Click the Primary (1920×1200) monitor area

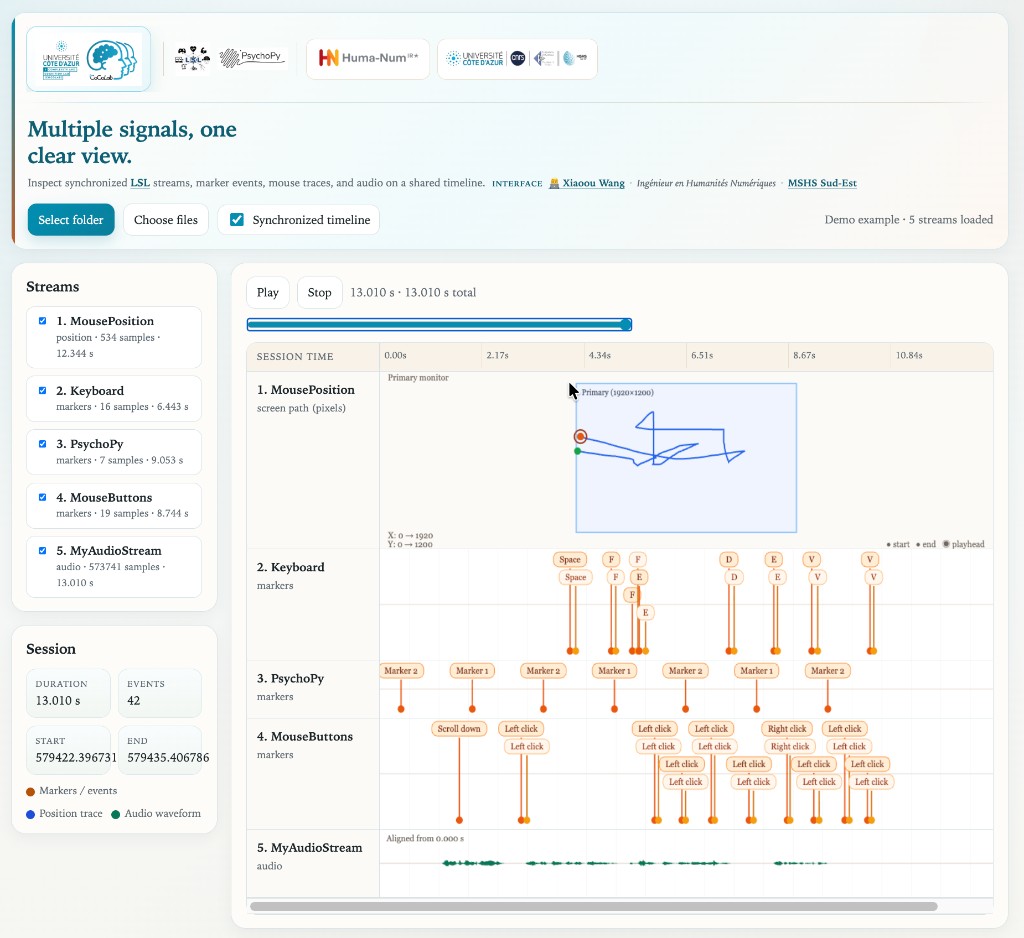686,458
